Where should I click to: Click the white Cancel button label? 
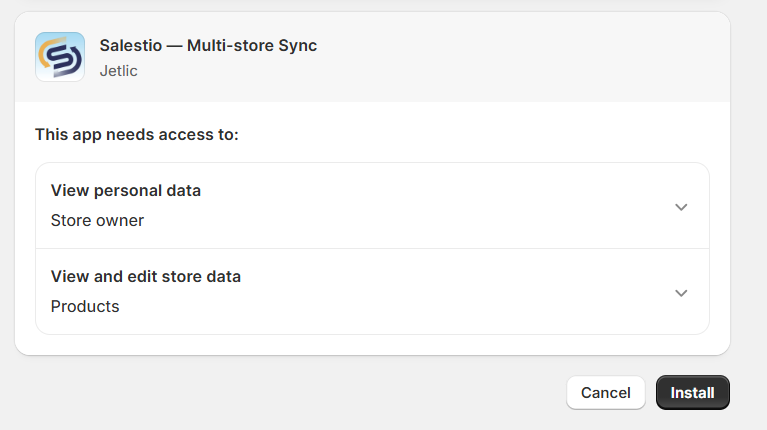pyautogui.click(x=606, y=393)
